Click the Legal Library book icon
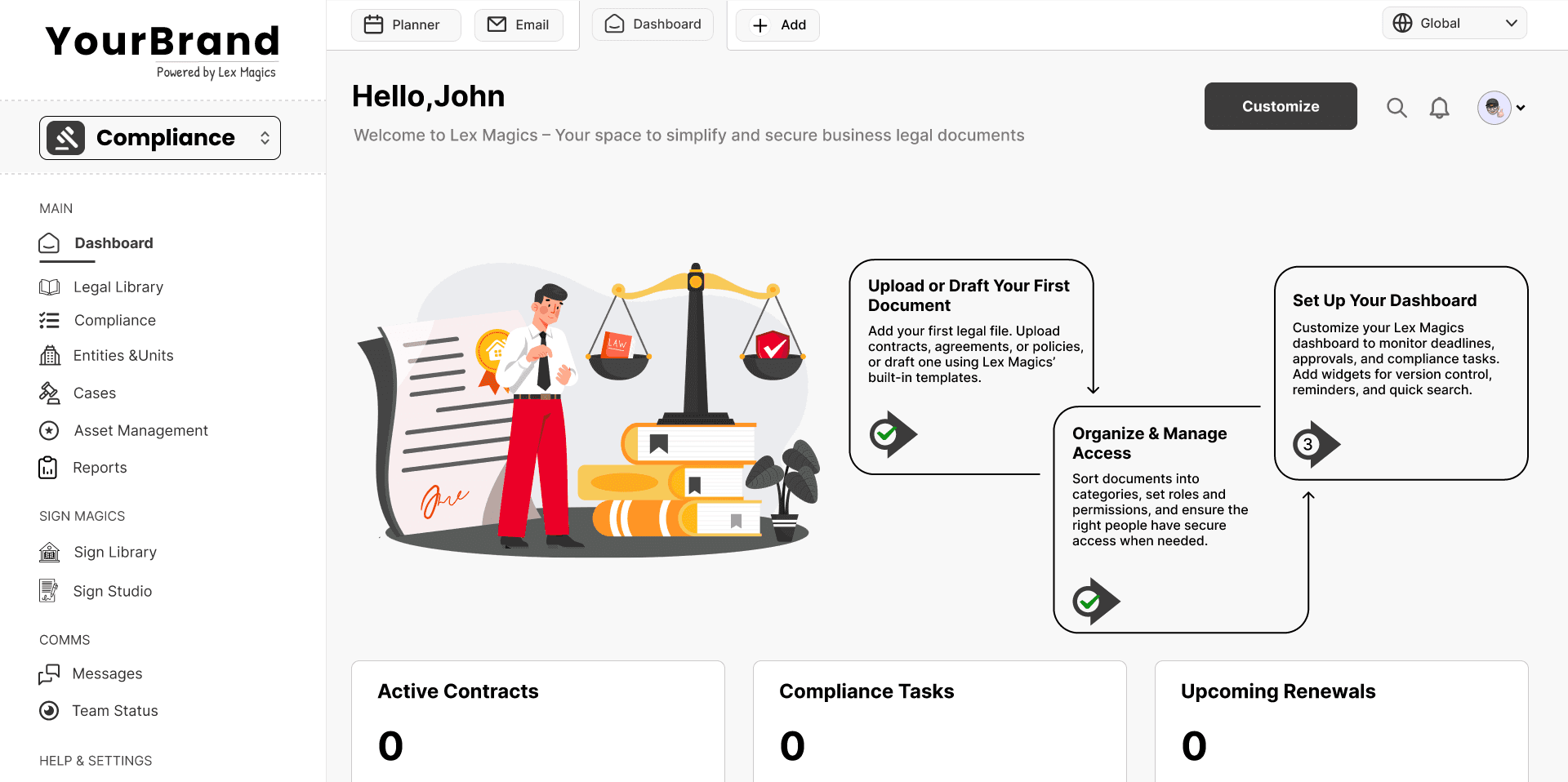Screen dimensions: 1568x782 (x=49, y=287)
